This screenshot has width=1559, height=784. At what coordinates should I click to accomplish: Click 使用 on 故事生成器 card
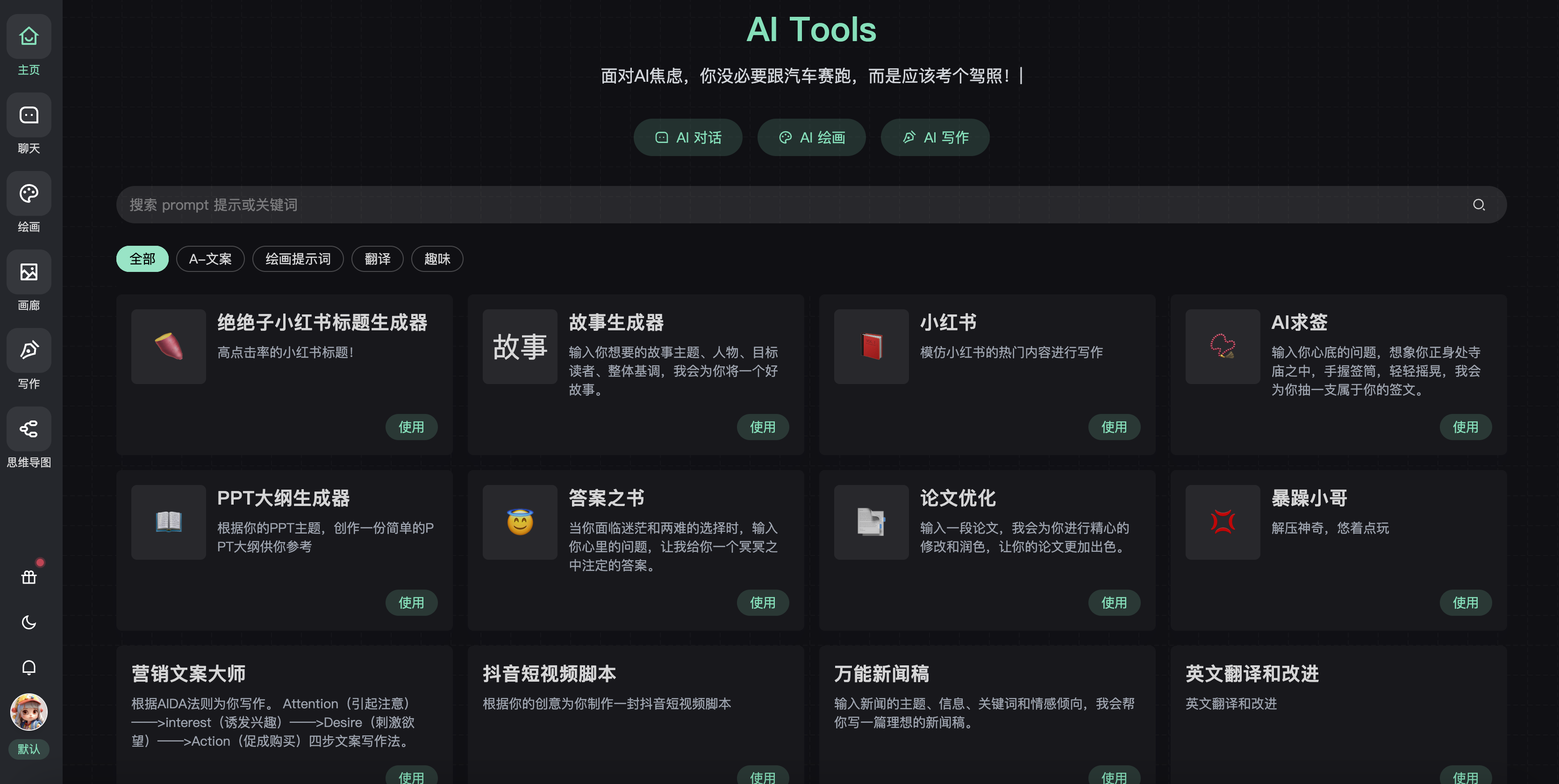763,427
